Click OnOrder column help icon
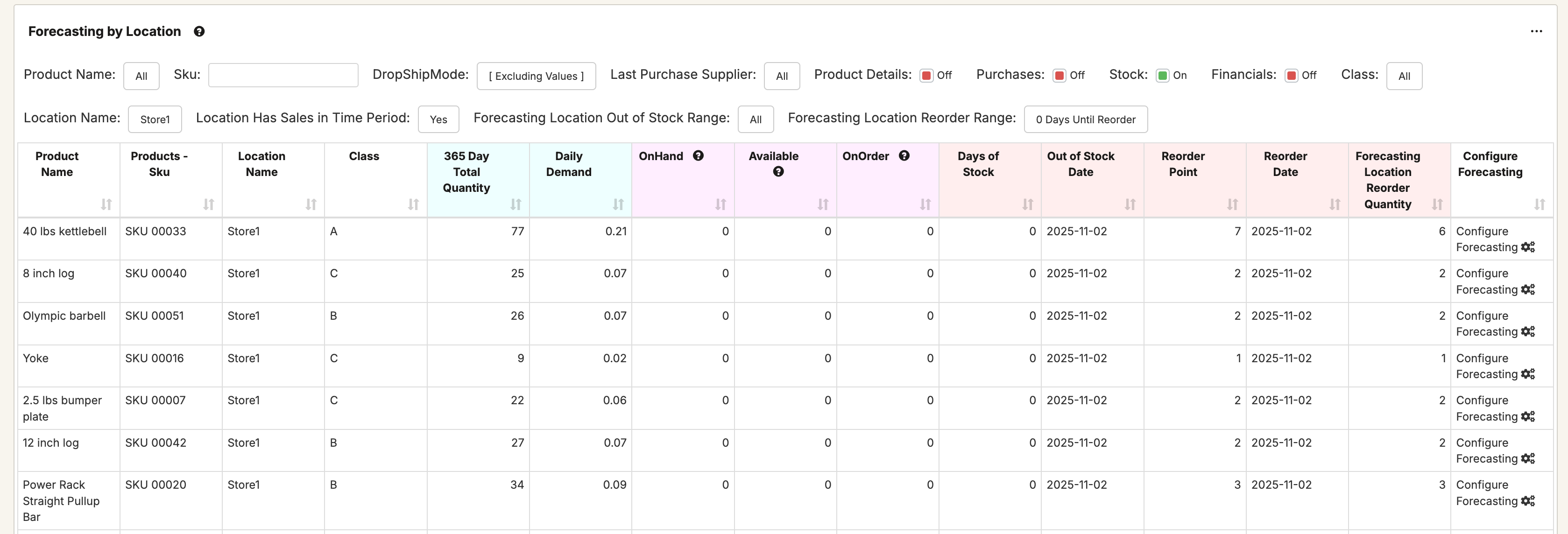Screen dimensions: 1568x534 904,156
